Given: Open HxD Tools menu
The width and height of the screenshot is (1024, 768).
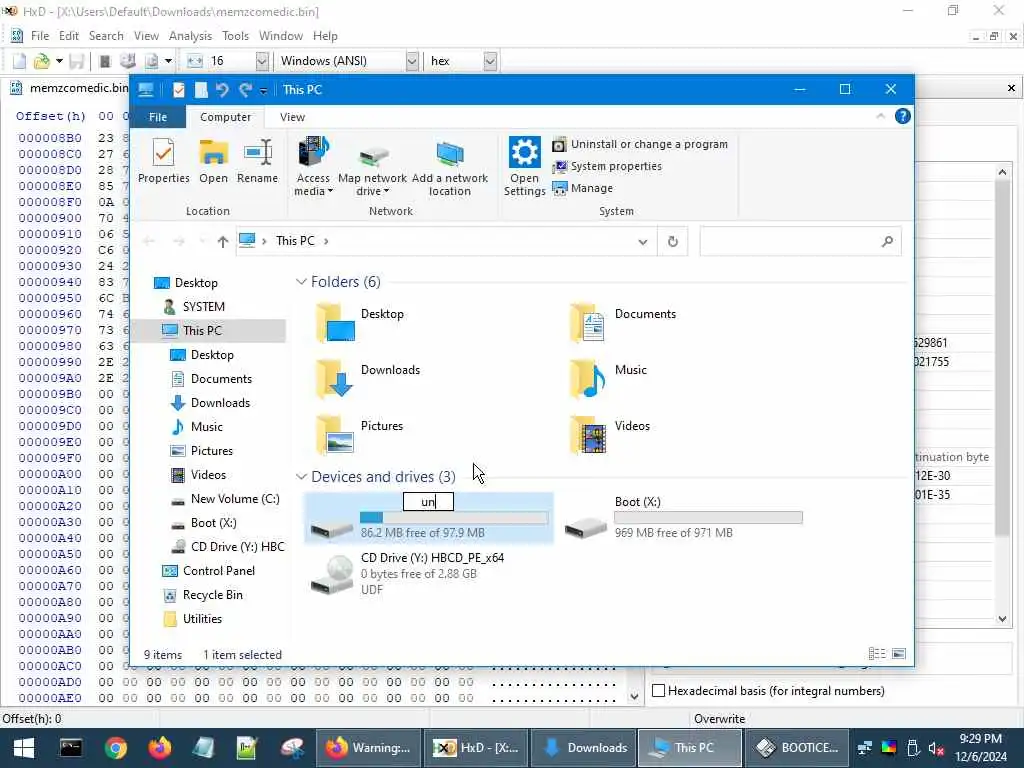Looking at the screenshot, I should pos(235,36).
